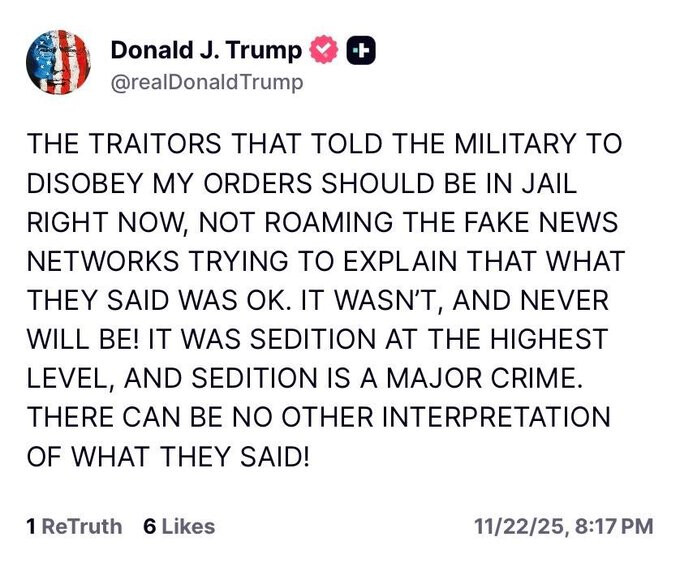This screenshot has width=680, height=567.
Task: Click the bold number 6 beside Likes
Action: pyautogui.click(x=149, y=525)
